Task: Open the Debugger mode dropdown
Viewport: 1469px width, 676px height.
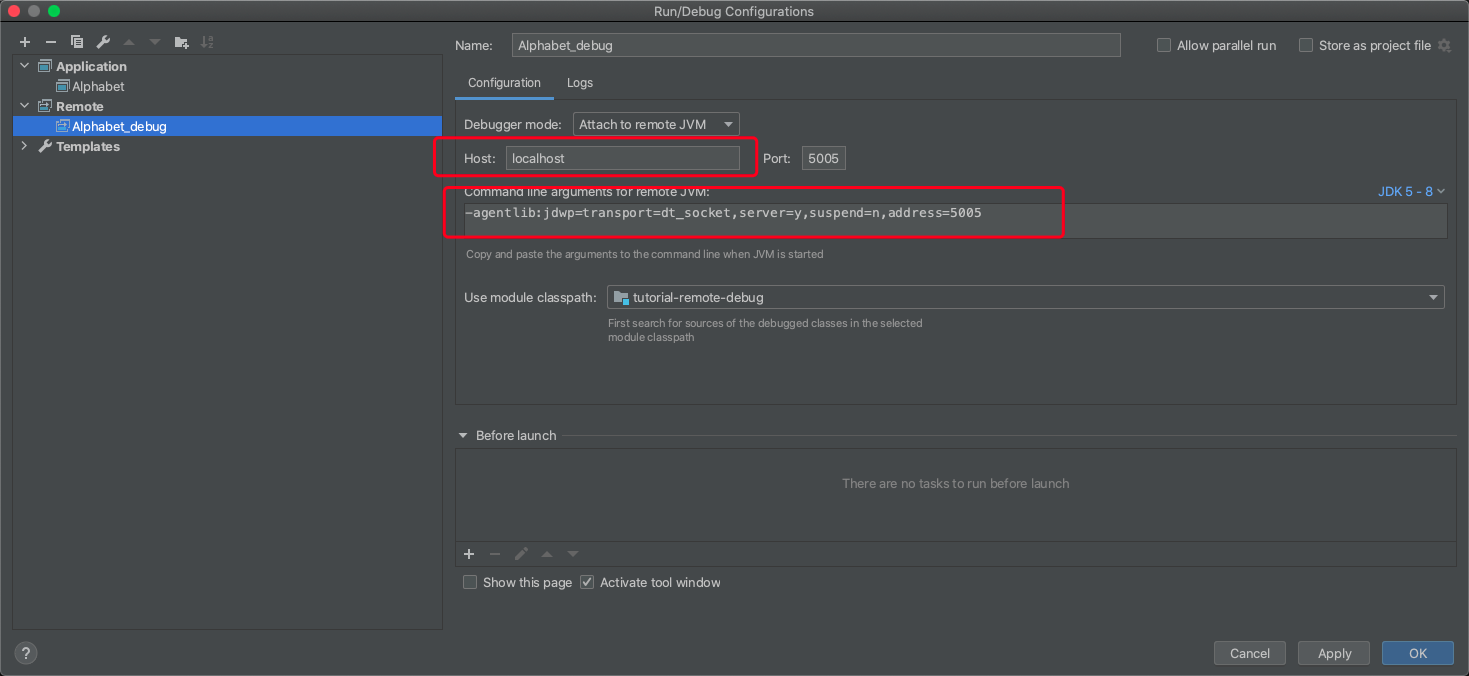Action: pyautogui.click(x=656, y=124)
